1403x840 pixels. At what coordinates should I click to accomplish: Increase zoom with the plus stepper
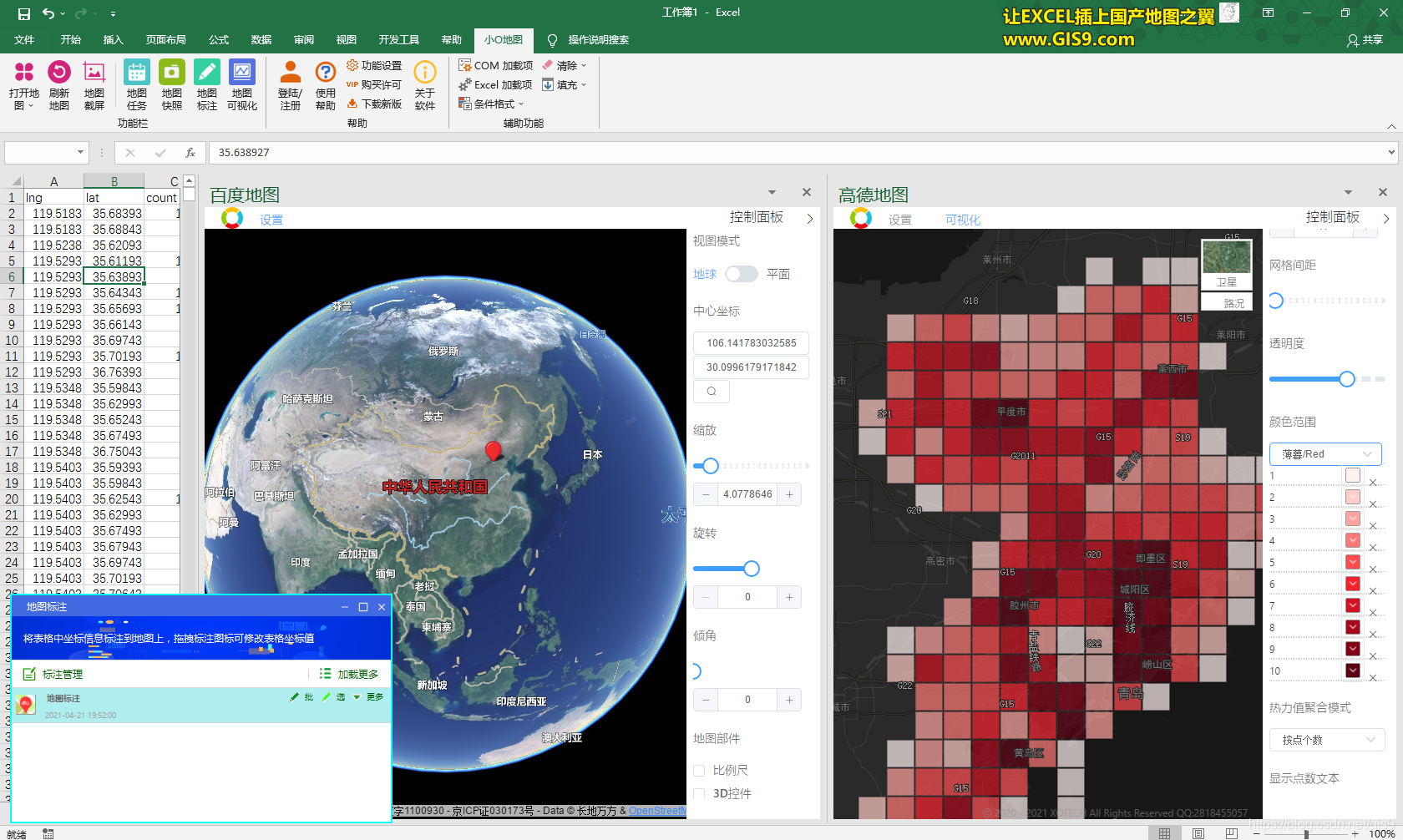tap(789, 494)
